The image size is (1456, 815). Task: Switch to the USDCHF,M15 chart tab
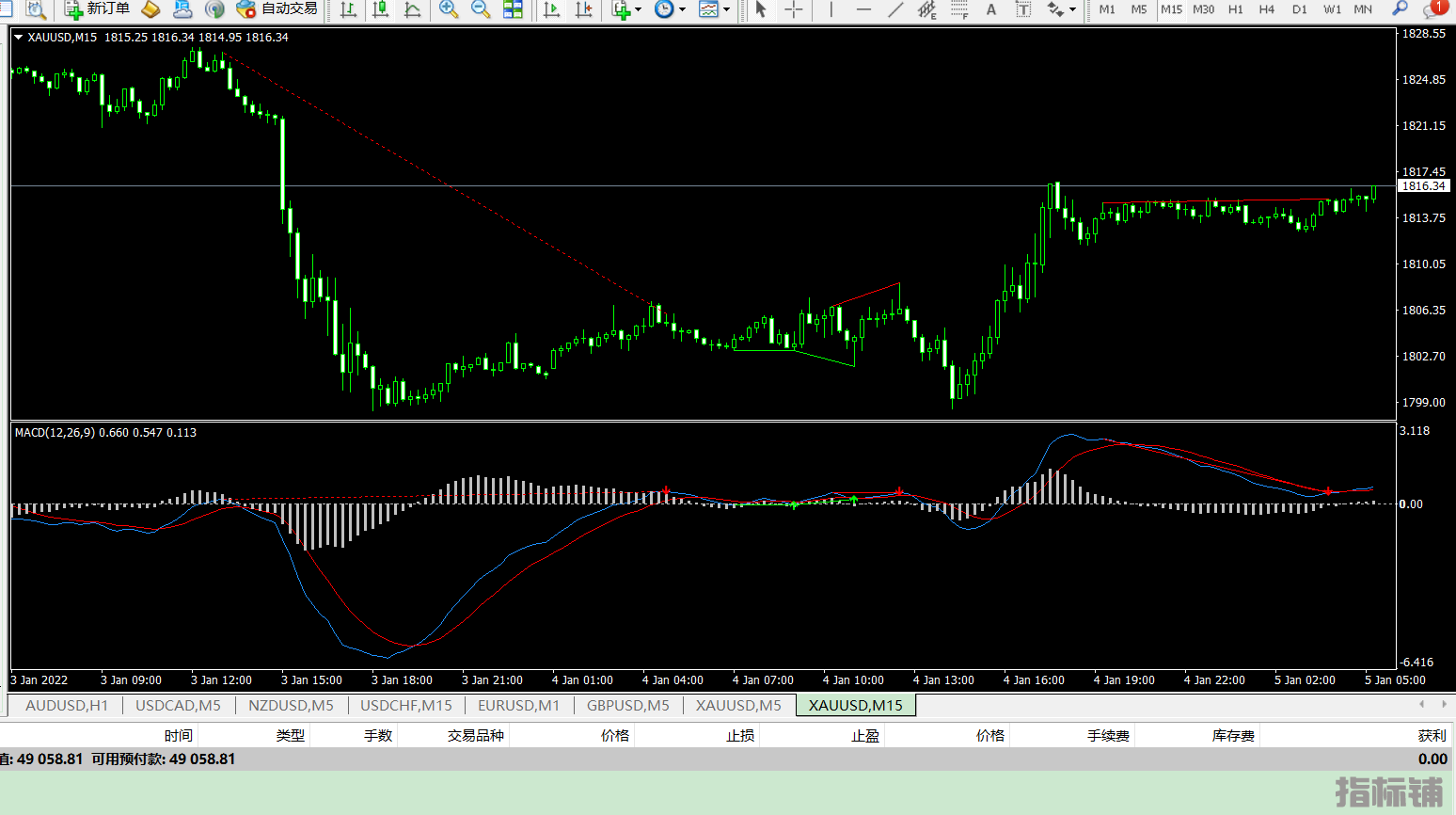(x=406, y=705)
